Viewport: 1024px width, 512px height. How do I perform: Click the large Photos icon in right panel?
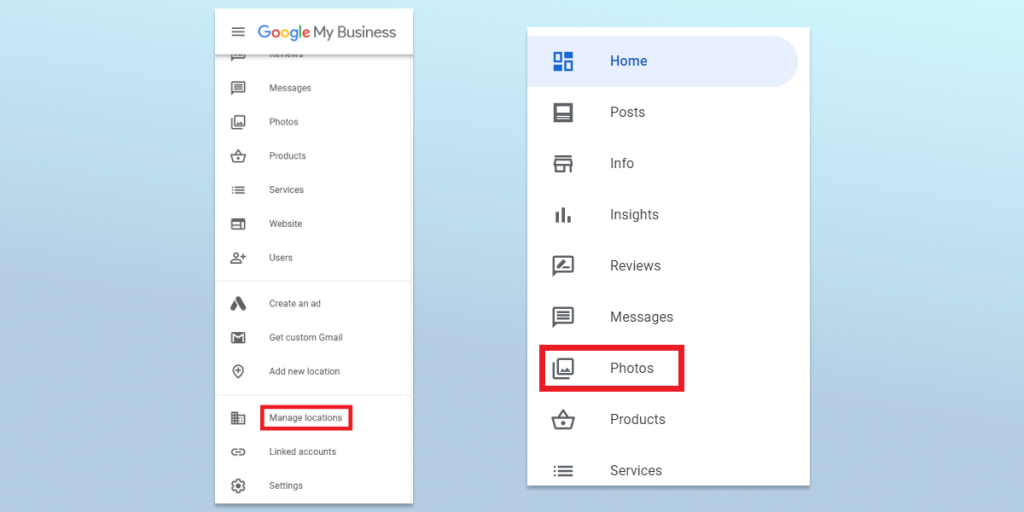(x=563, y=369)
